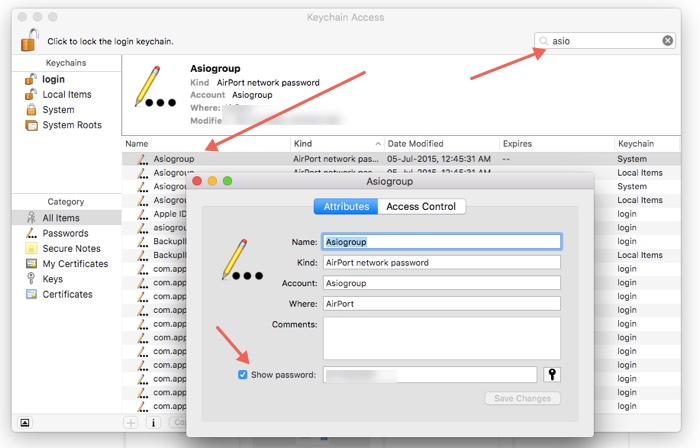Click the System Roots folder icon

(x=31, y=125)
